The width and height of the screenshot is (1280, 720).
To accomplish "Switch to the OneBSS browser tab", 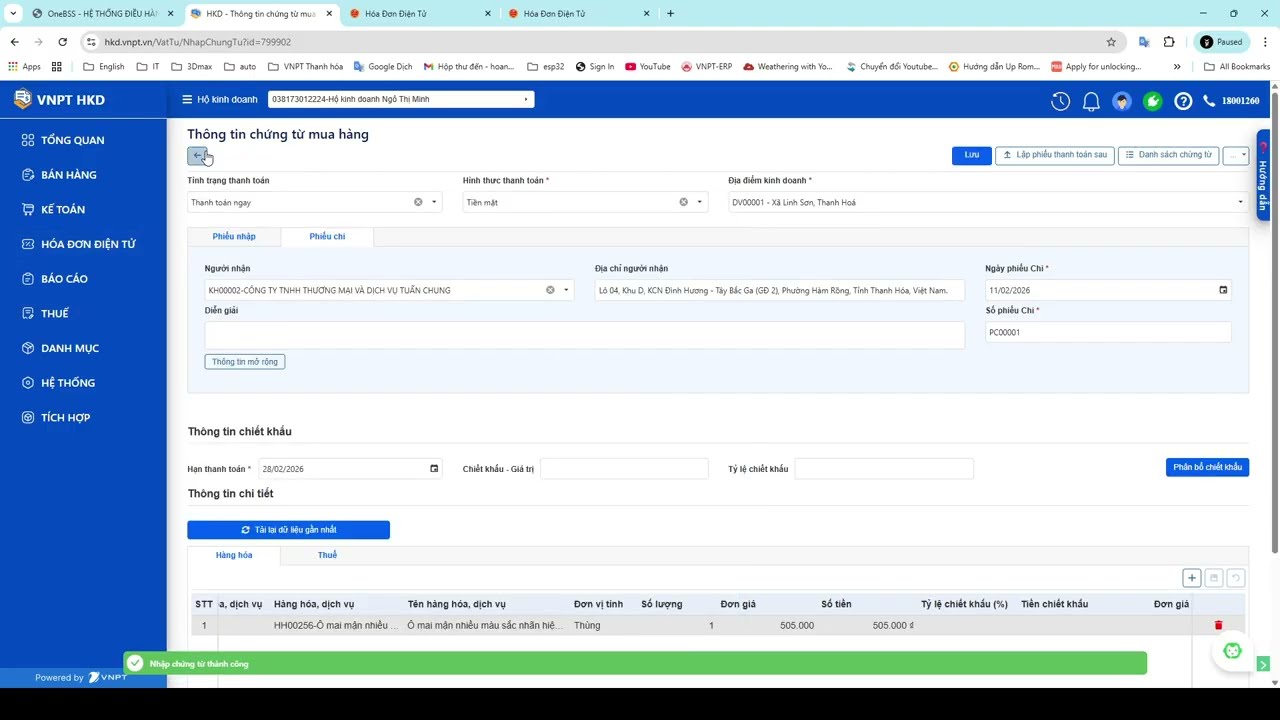I will [x=101, y=14].
